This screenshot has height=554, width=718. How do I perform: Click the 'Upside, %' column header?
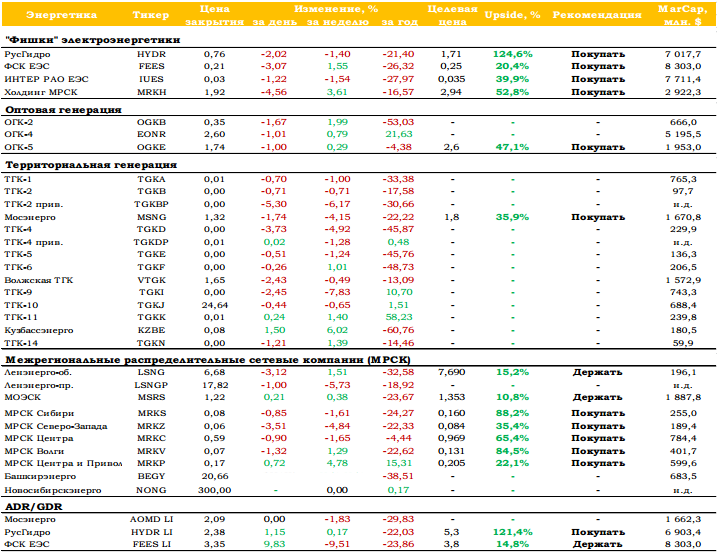coord(512,15)
